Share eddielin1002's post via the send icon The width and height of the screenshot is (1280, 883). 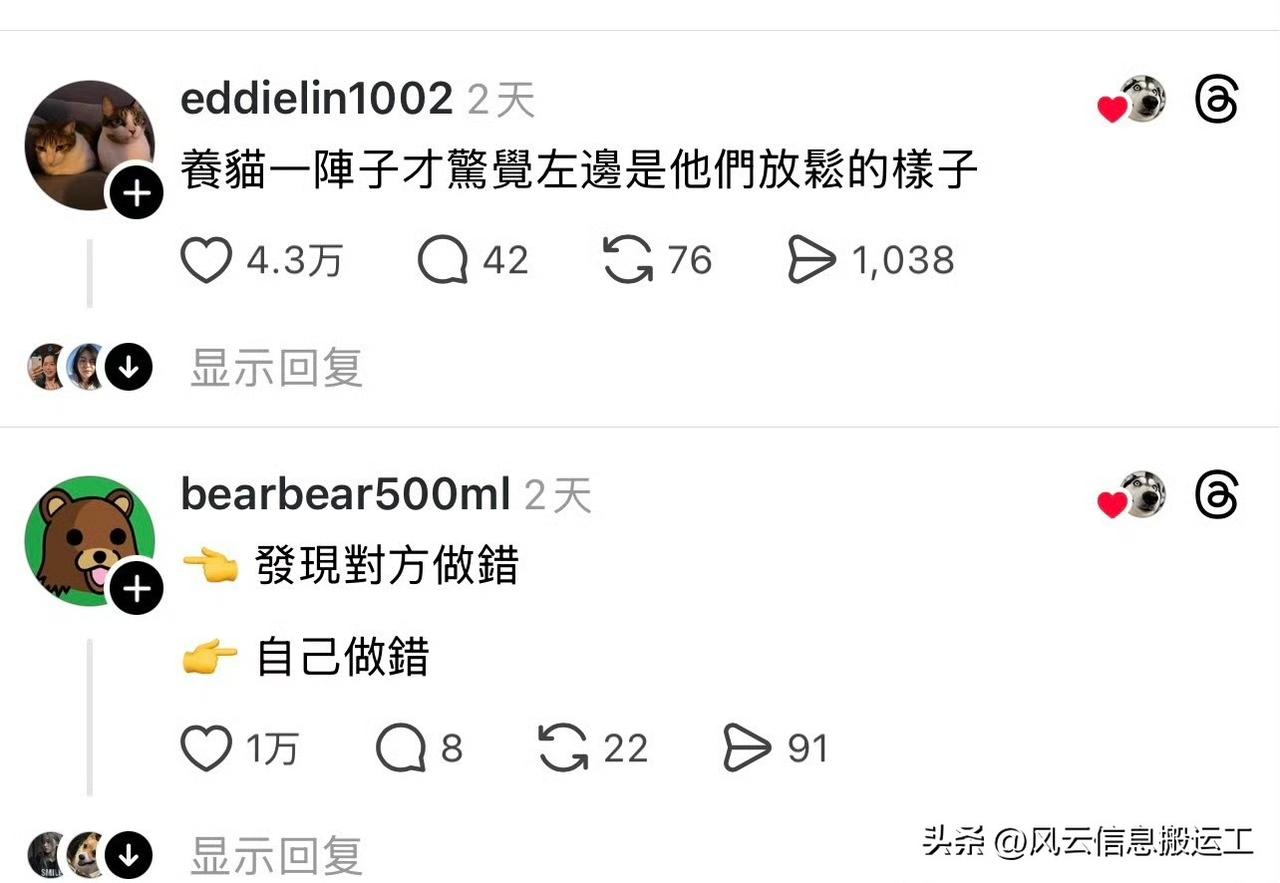pyautogui.click(x=811, y=260)
